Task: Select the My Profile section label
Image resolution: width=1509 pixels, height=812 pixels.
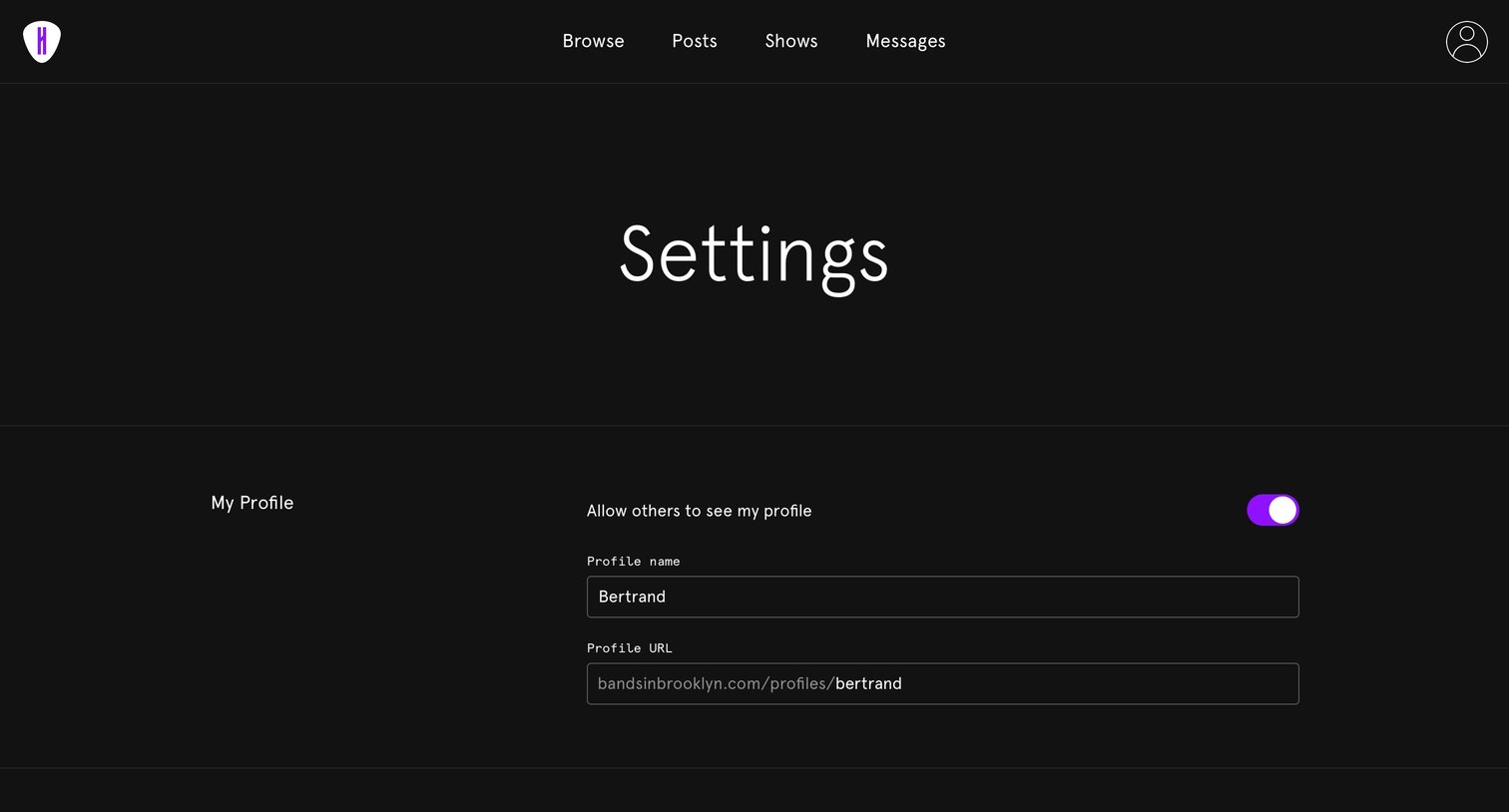Action: tap(252, 503)
